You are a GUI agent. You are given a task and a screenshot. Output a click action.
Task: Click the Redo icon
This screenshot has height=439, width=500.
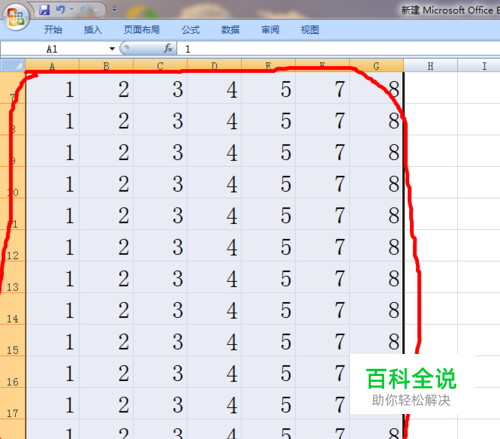[x=85, y=10]
